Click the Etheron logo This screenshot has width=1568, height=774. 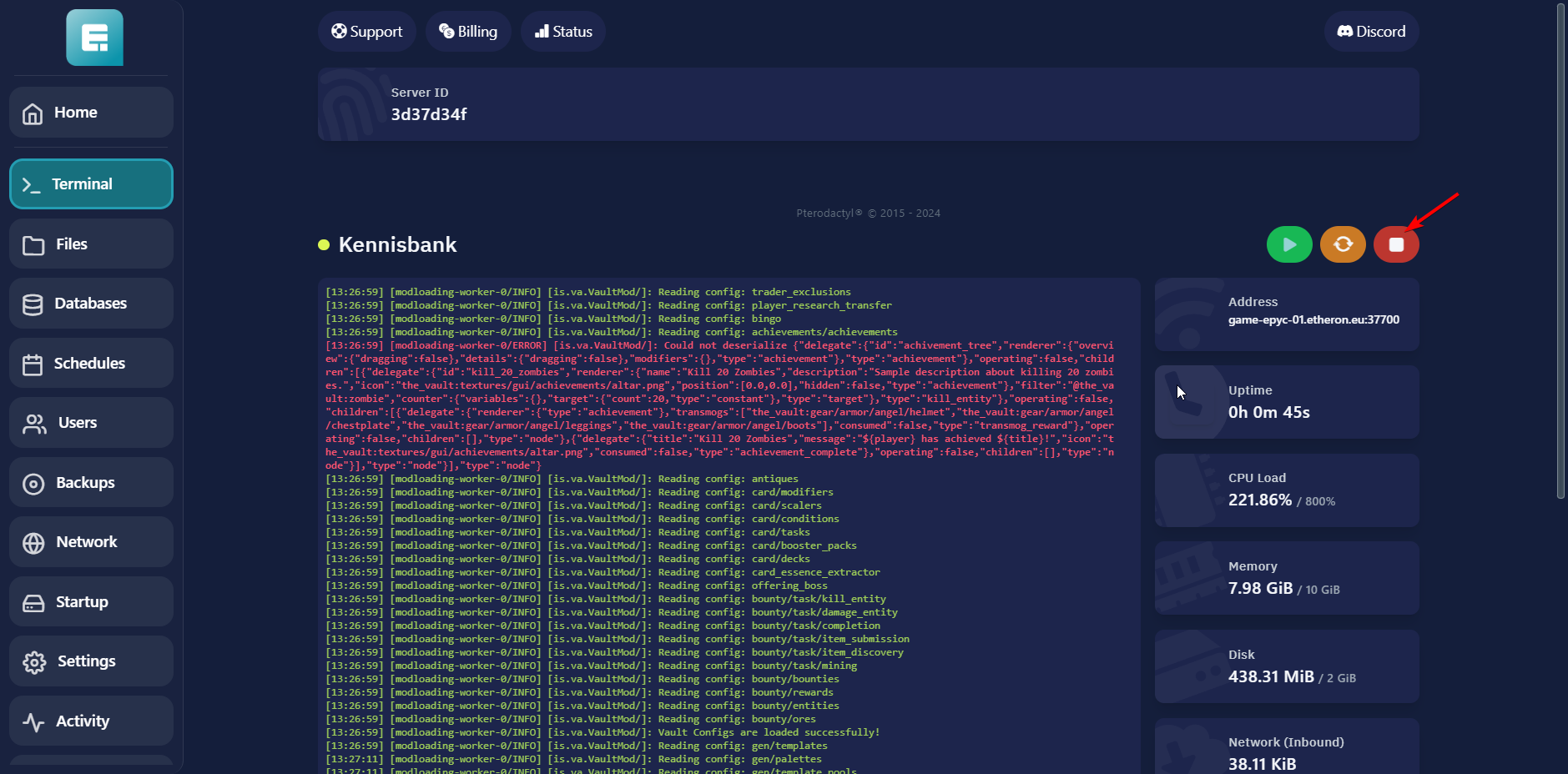pyautogui.click(x=95, y=38)
